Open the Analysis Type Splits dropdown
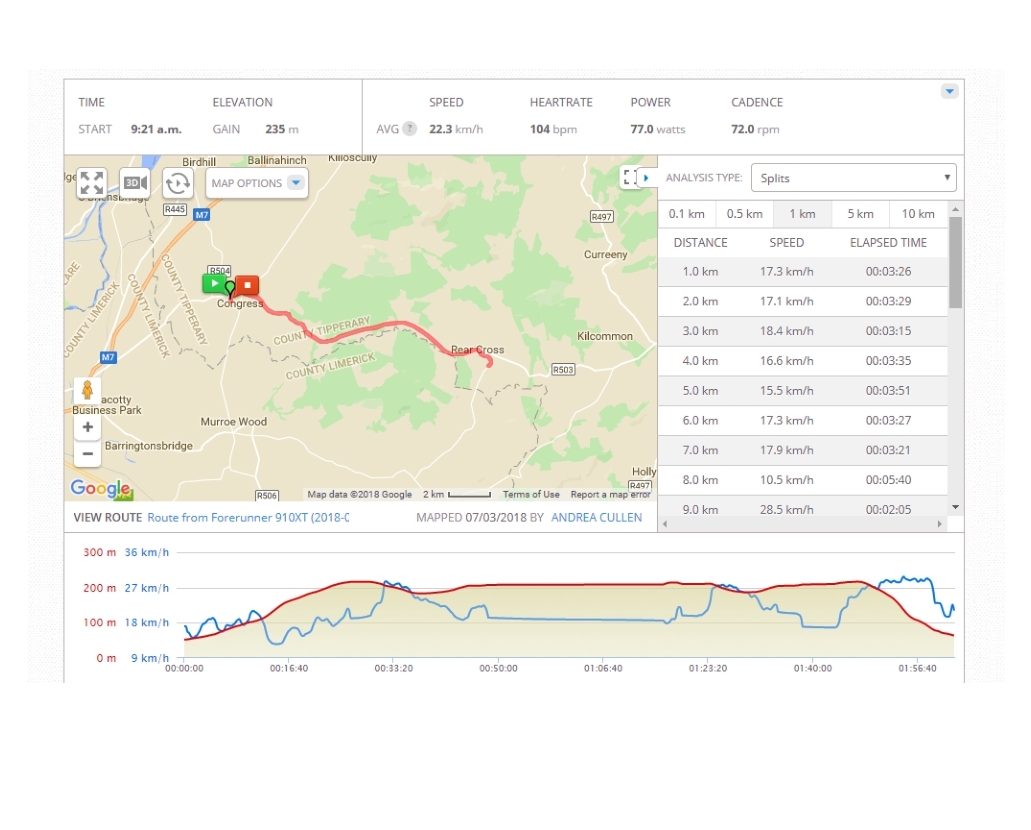 [853, 178]
